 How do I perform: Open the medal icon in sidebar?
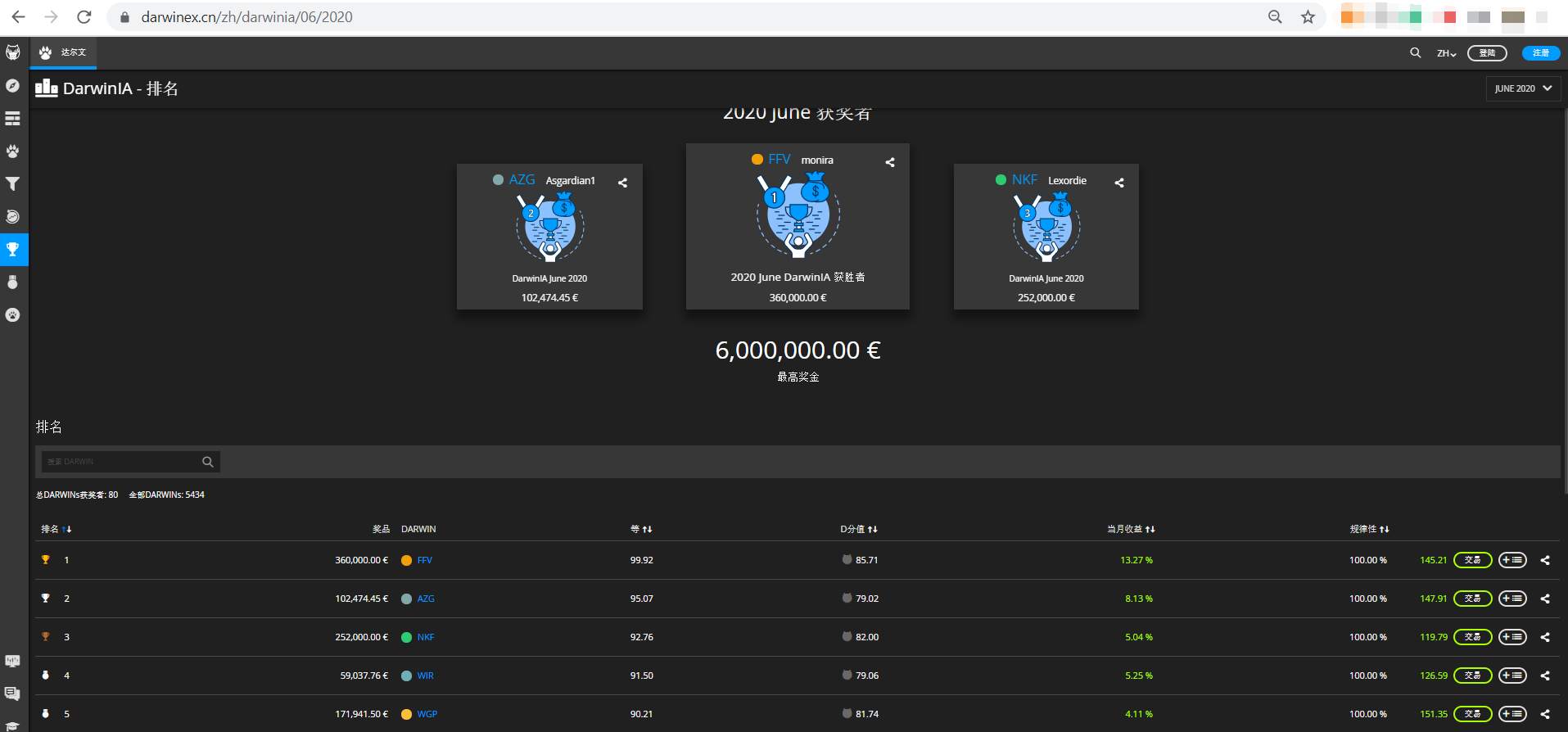[13, 282]
